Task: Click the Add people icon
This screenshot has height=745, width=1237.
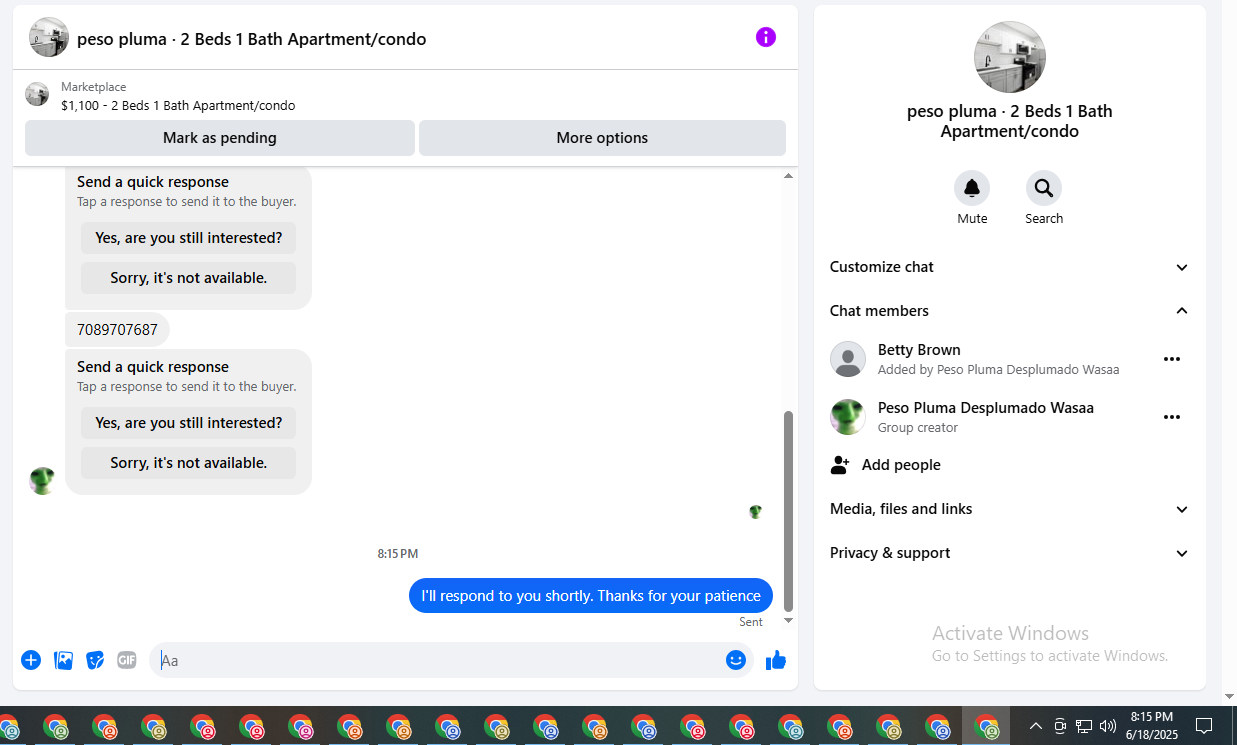Action: tap(840, 465)
